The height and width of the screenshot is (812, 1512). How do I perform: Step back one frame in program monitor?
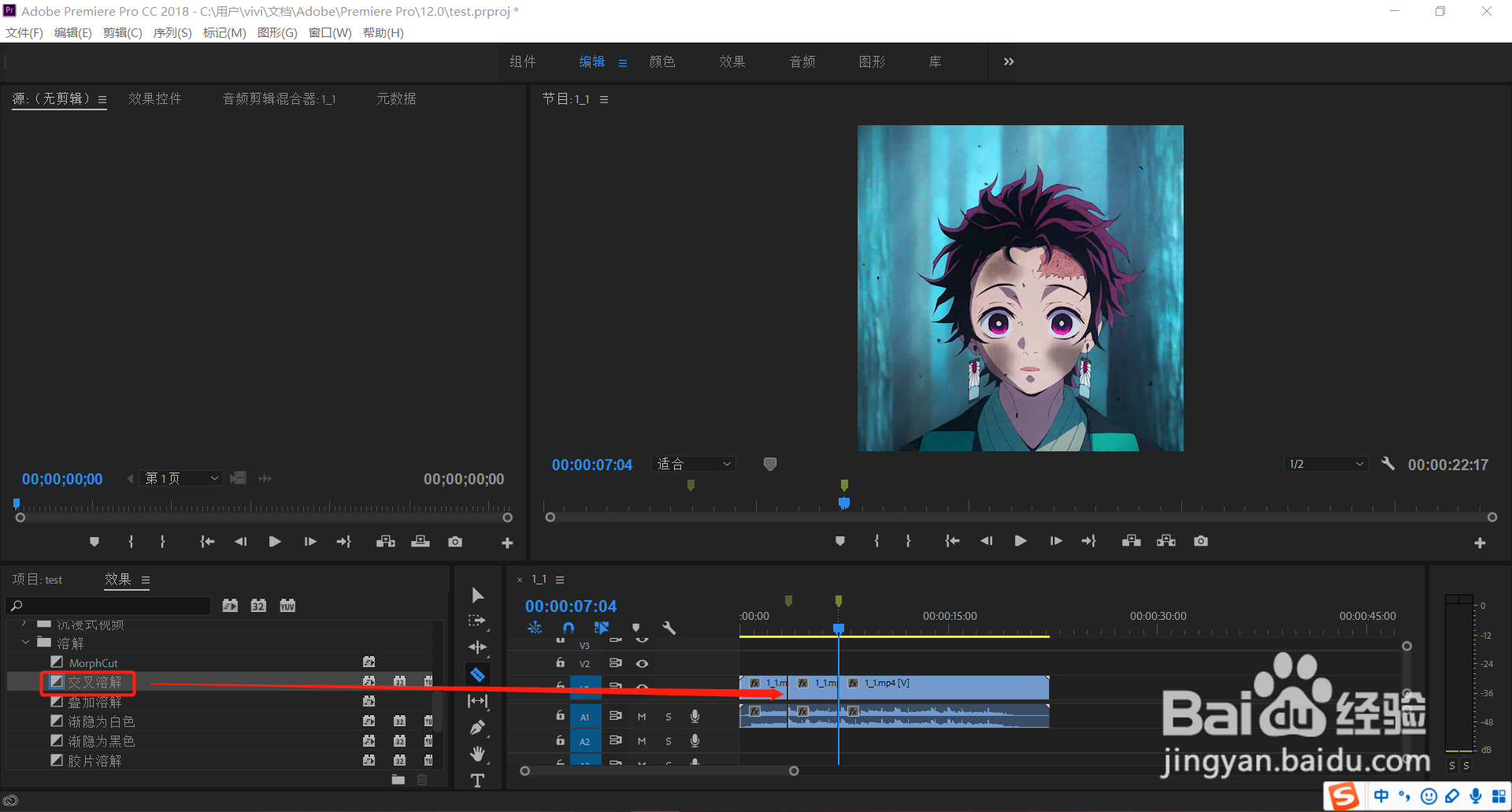[986, 541]
